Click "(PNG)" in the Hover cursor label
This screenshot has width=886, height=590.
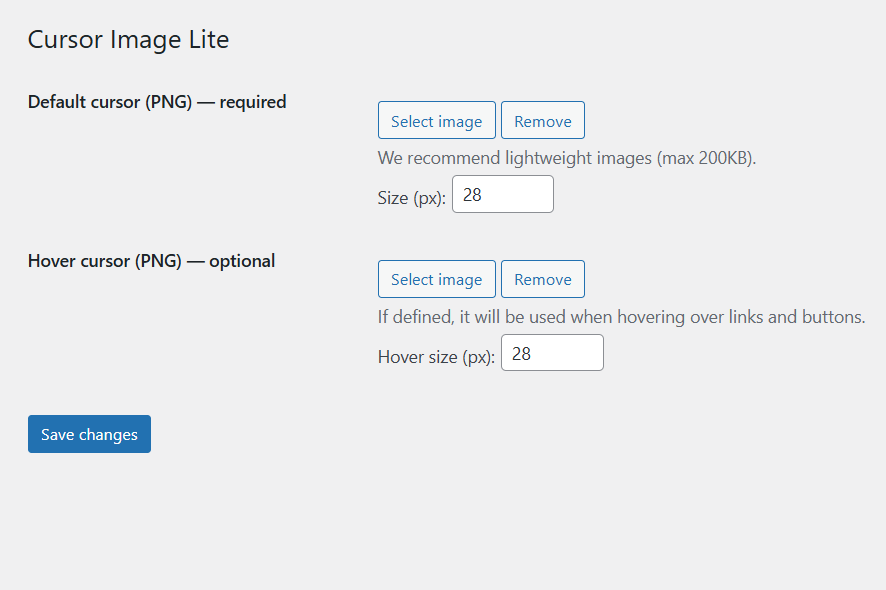[158, 261]
